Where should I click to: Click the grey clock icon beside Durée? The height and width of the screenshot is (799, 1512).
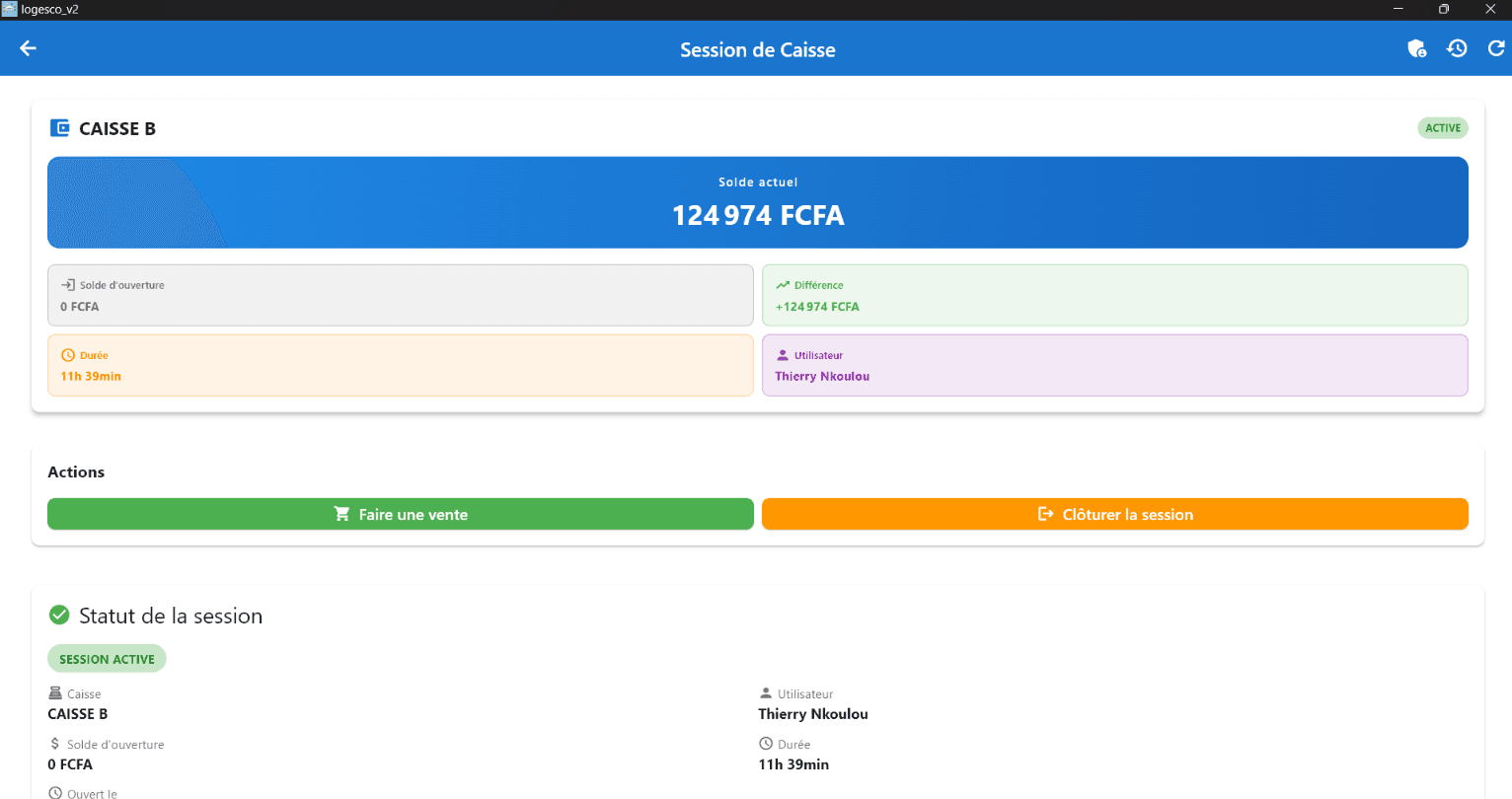pyautogui.click(x=766, y=744)
